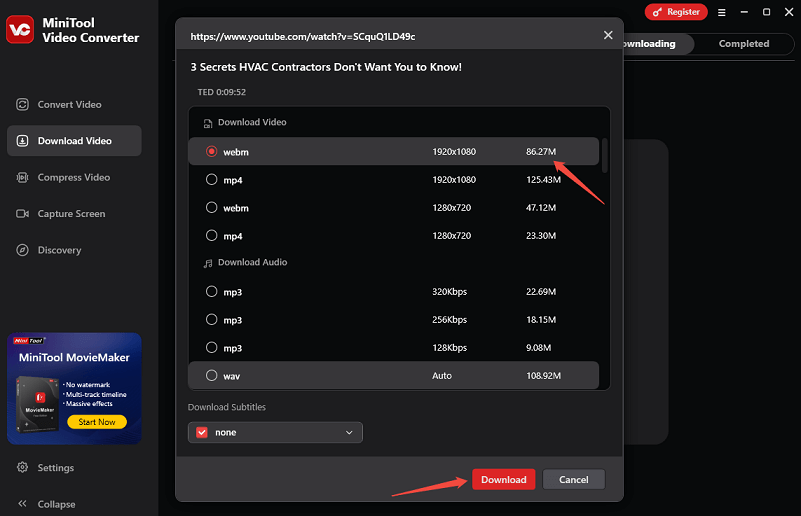Click the 18.15M file size value
This screenshot has width=801, height=516.
pos(540,320)
